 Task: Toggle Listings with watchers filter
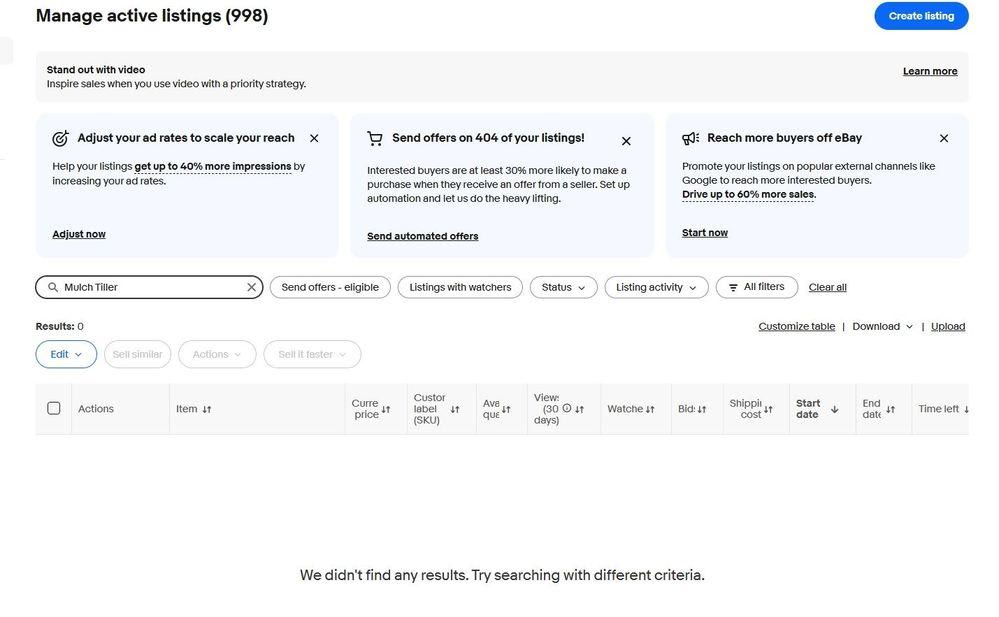[x=460, y=287]
